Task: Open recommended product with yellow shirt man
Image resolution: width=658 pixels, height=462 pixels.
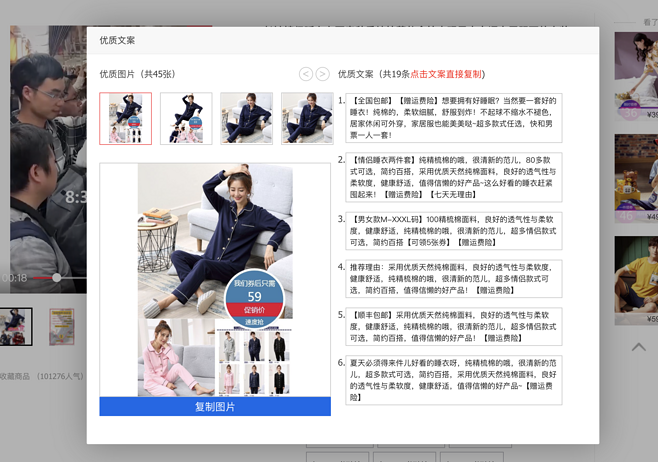Action: pos(636,281)
